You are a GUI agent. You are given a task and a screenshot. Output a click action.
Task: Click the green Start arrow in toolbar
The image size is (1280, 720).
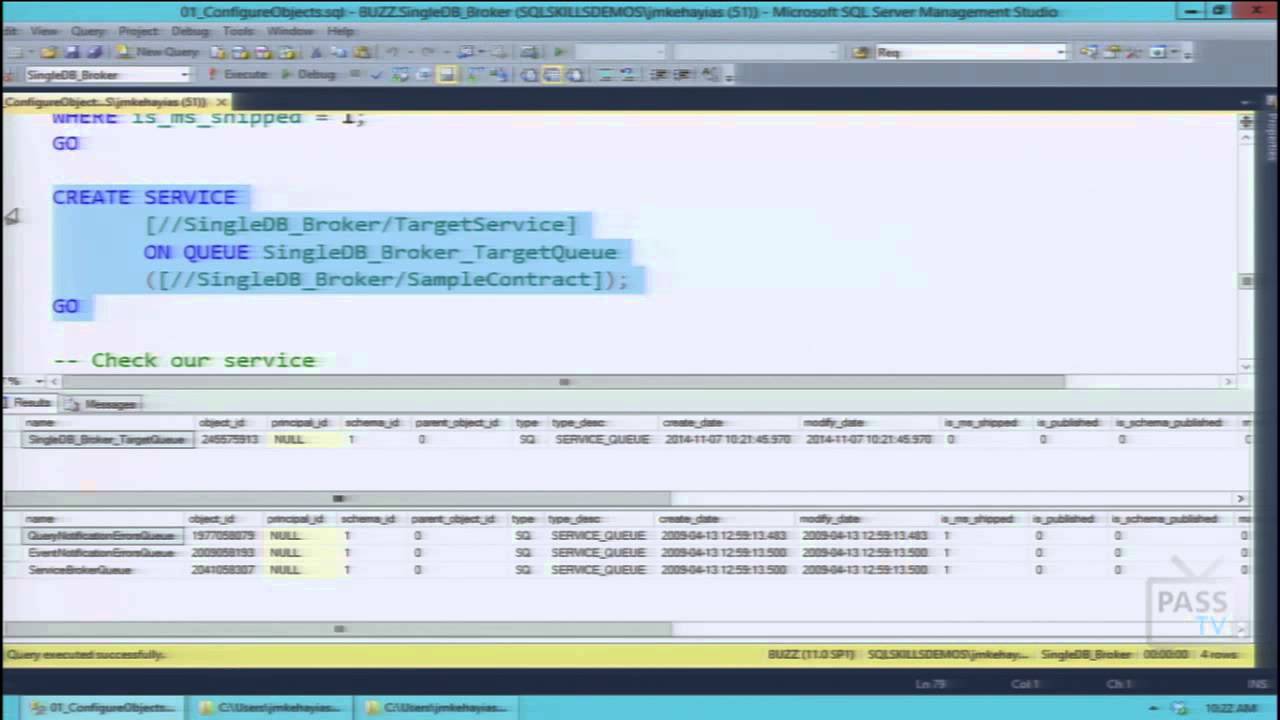pos(559,52)
